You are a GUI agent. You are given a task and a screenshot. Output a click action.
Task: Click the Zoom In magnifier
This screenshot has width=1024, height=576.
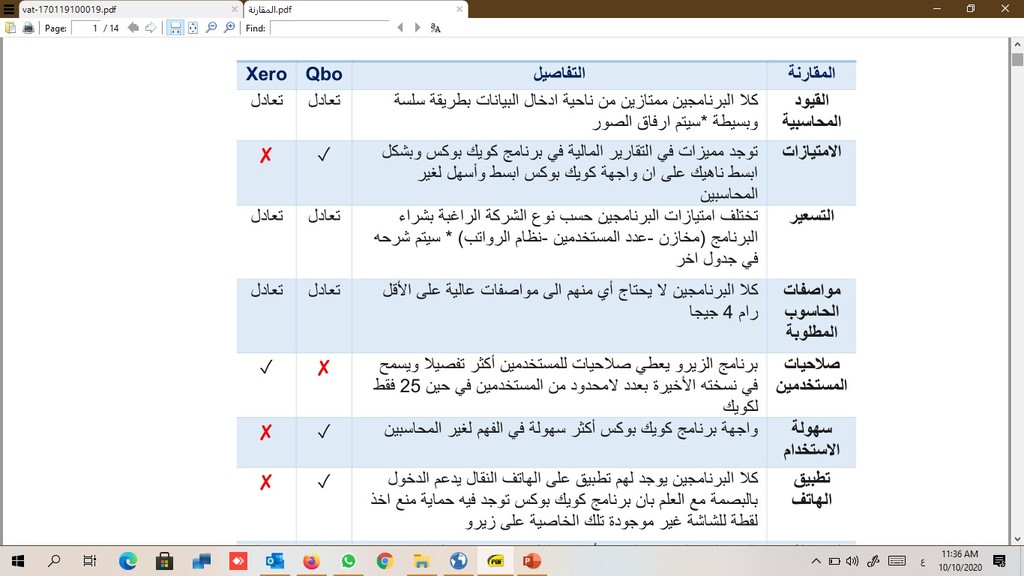click(x=230, y=28)
